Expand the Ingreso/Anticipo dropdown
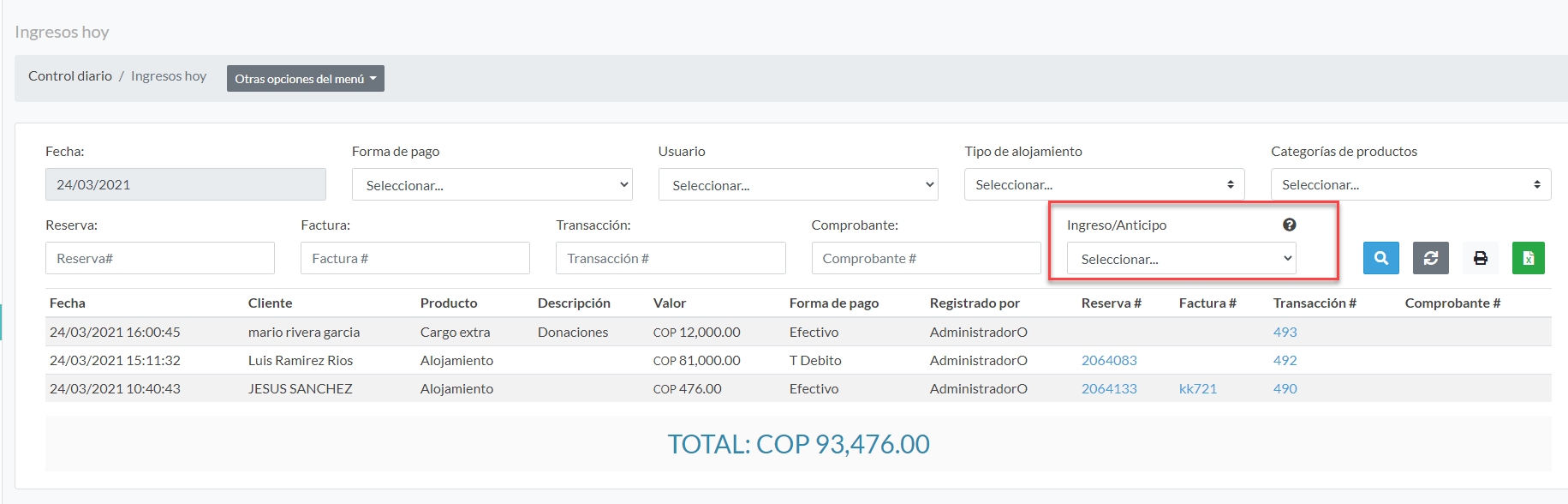 pos(1181,259)
